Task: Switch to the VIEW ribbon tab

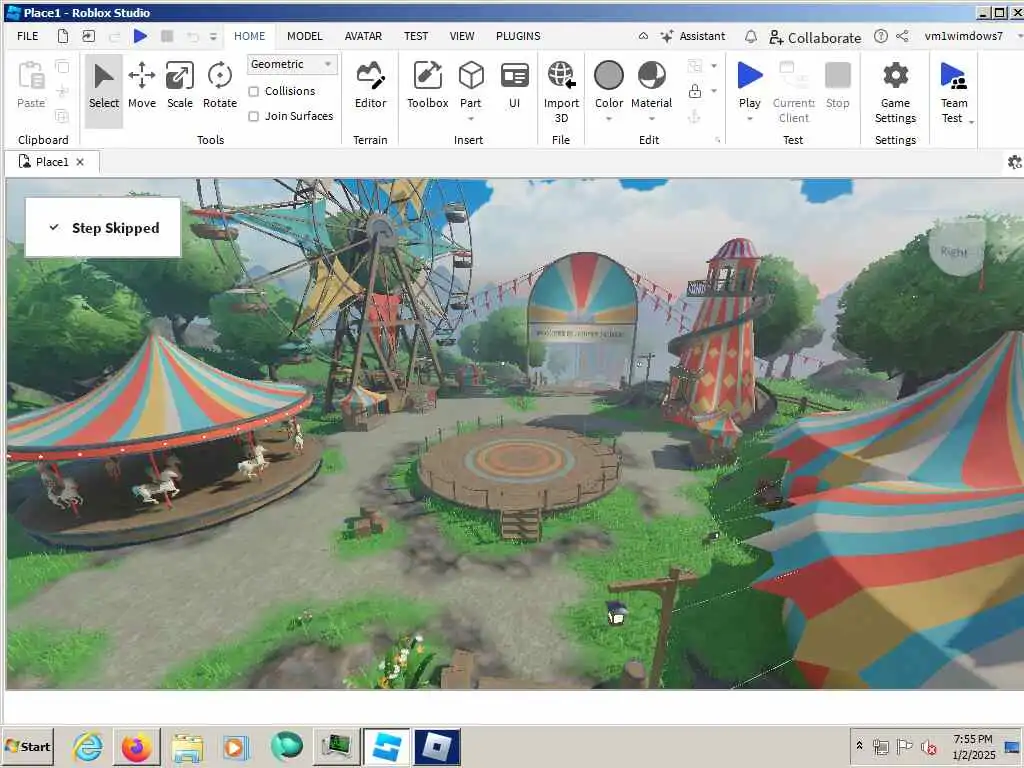Action: pyautogui.click(x=462, y=36)
